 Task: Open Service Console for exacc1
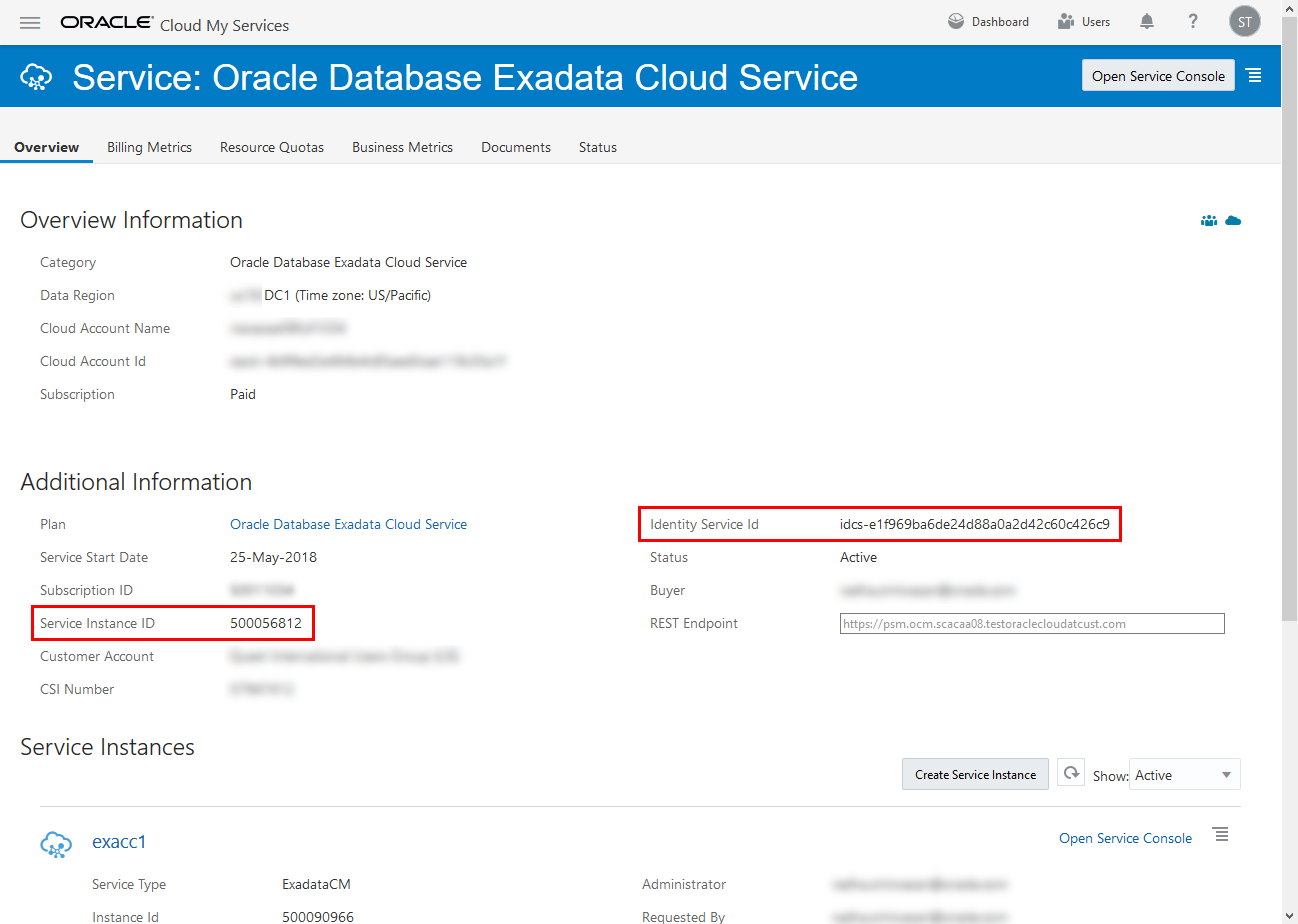pos(1125,838)
